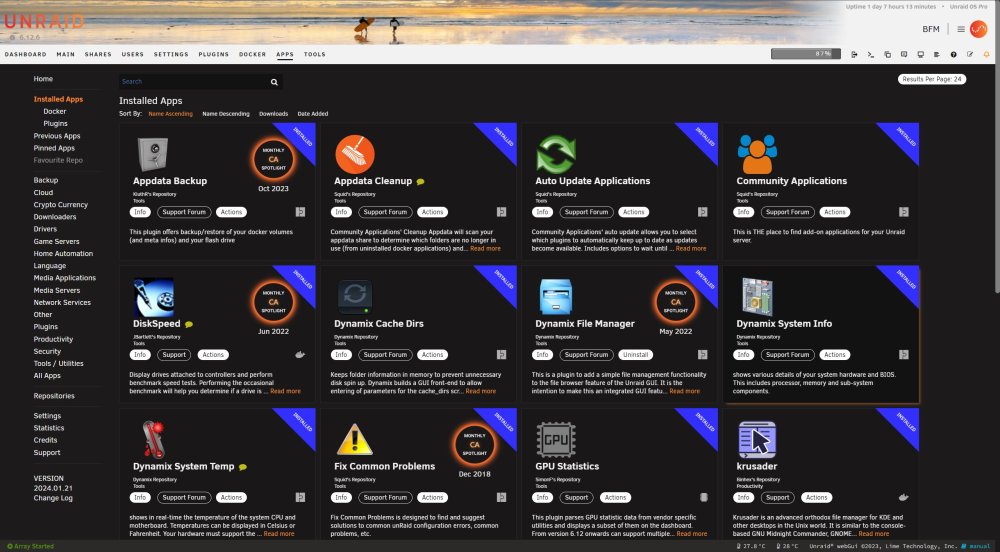1000x552 pixels.
Task: Click the pencil edit icon in top toolbar
Action: click(x=970, y=55)
